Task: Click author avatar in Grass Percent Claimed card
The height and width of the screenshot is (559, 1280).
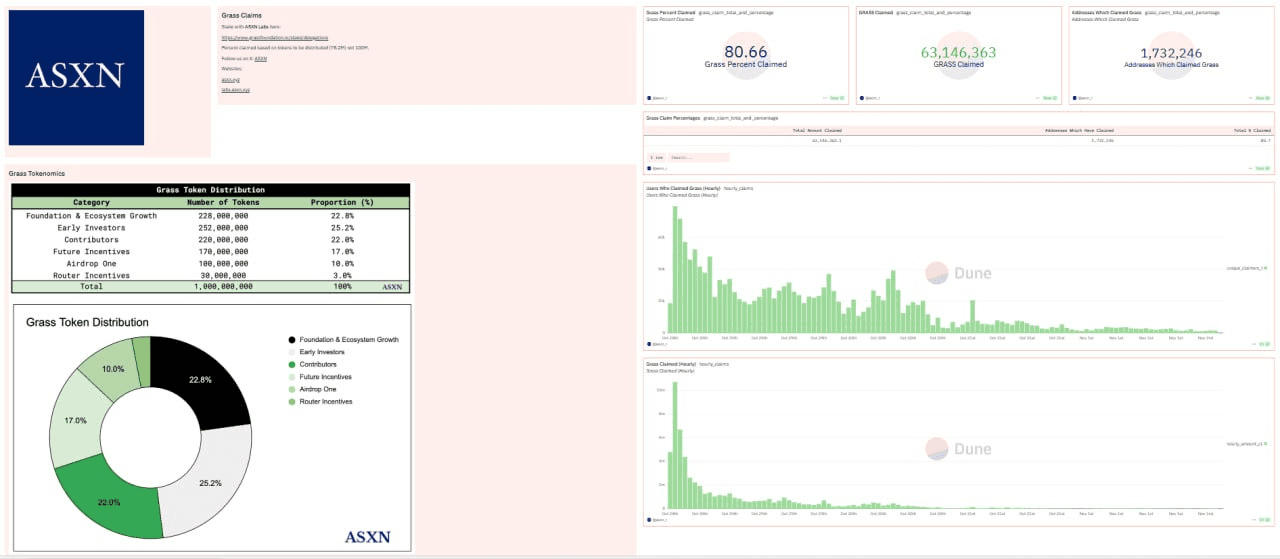Action: (x=650, y=98)
